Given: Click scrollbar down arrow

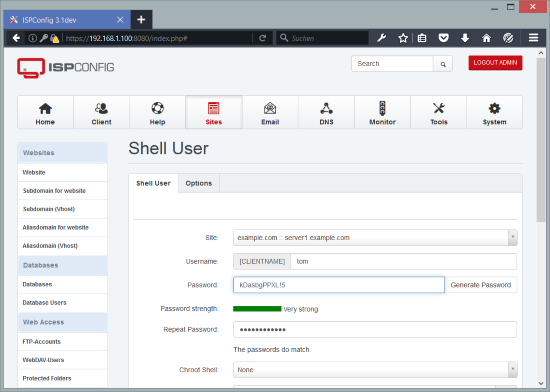Looking at the screenshot, I should point(541,383).
